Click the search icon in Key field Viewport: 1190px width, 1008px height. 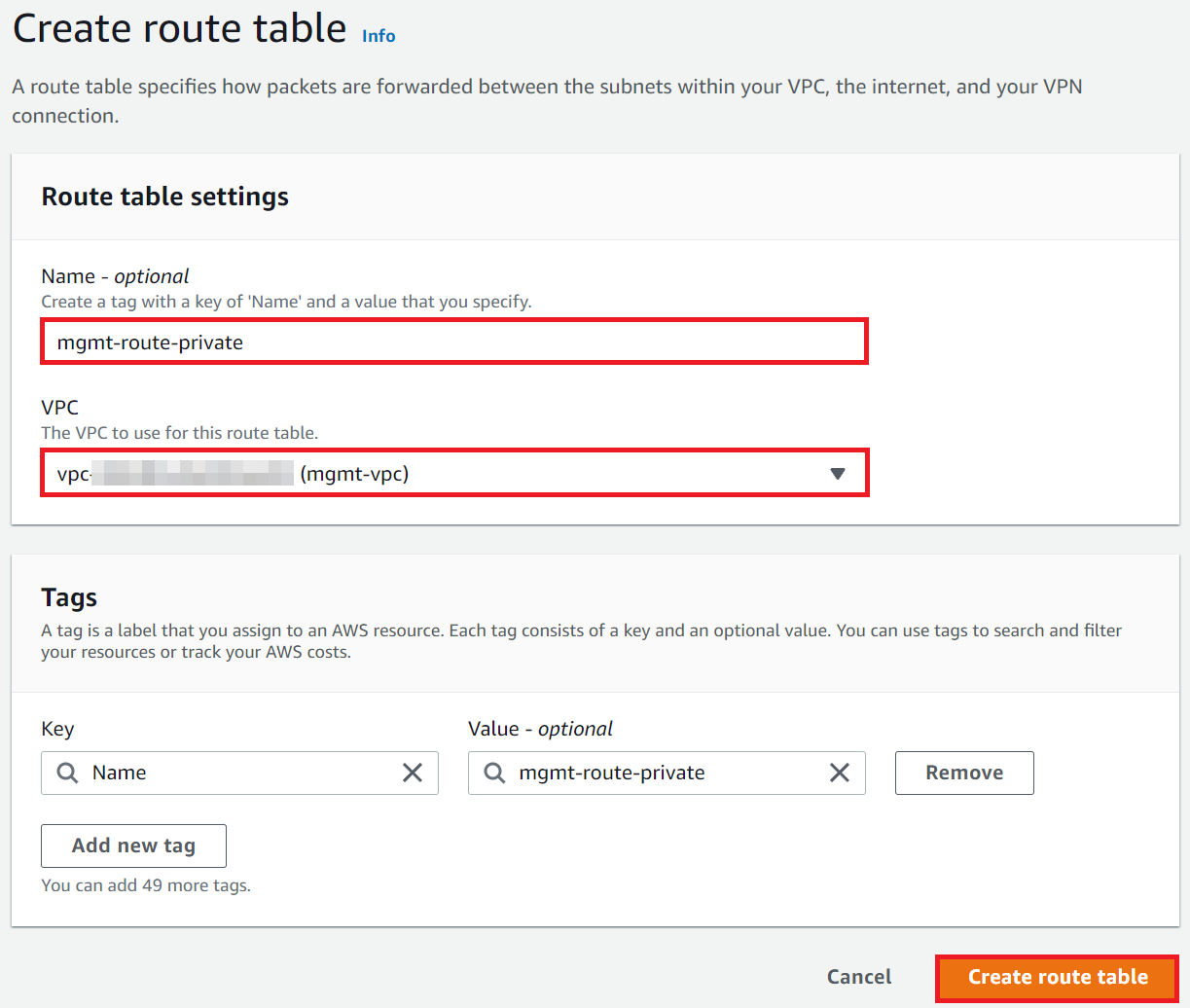(x=67, y=773)
